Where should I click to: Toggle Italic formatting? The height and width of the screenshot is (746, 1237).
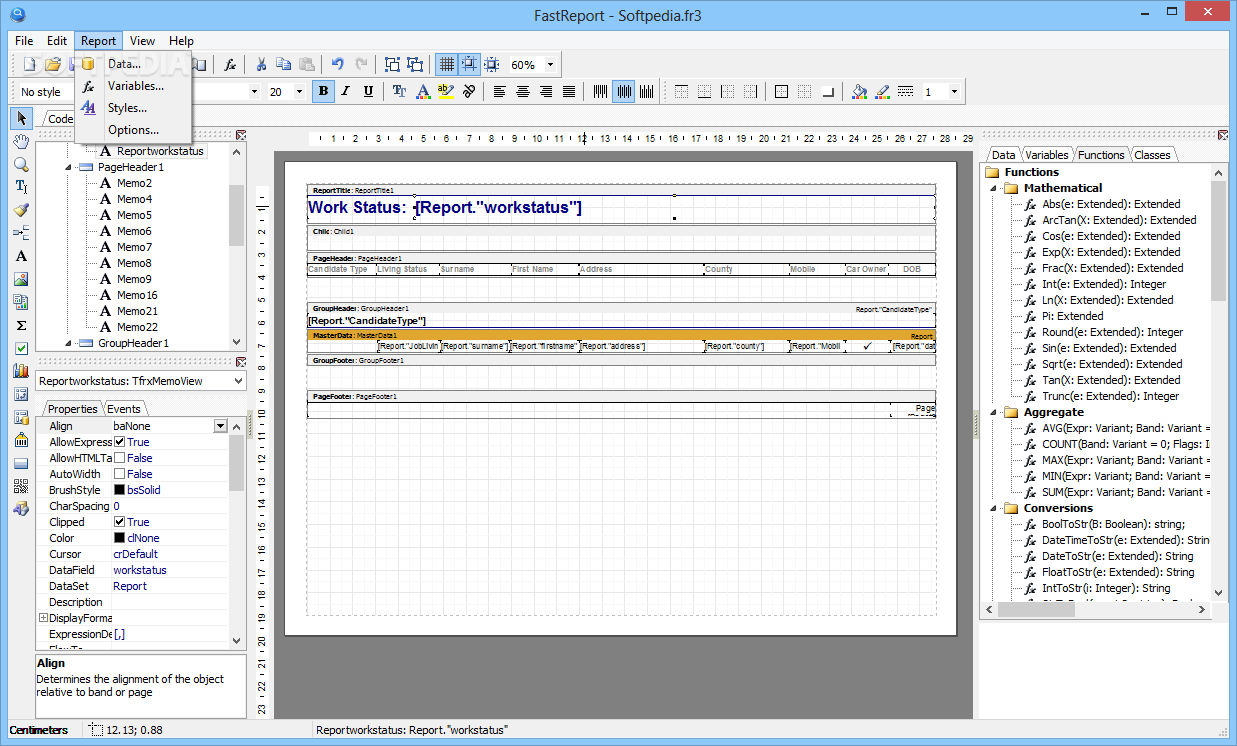(346, 92)
